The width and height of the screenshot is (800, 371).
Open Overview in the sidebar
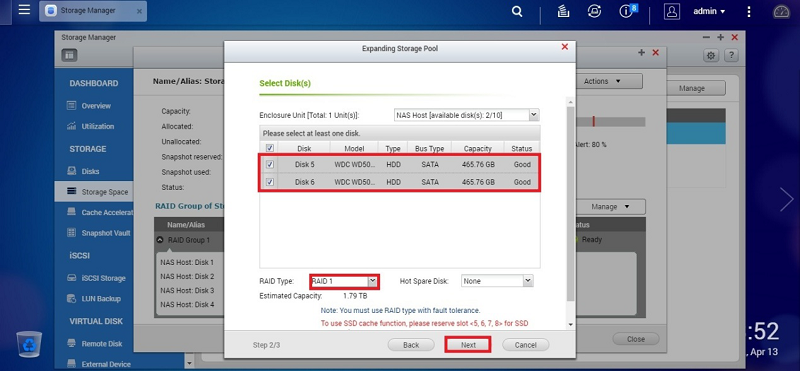point(96,106)
